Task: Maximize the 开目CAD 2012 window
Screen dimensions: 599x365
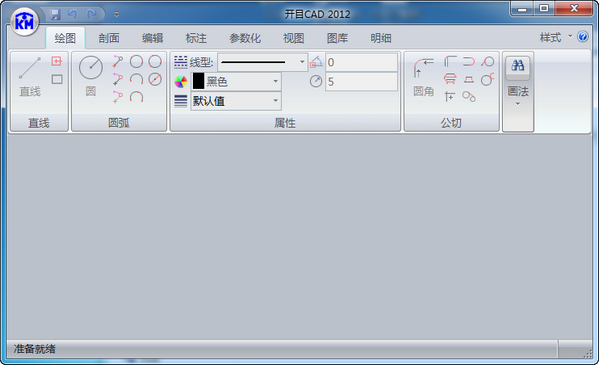Action: coord(544,8)
